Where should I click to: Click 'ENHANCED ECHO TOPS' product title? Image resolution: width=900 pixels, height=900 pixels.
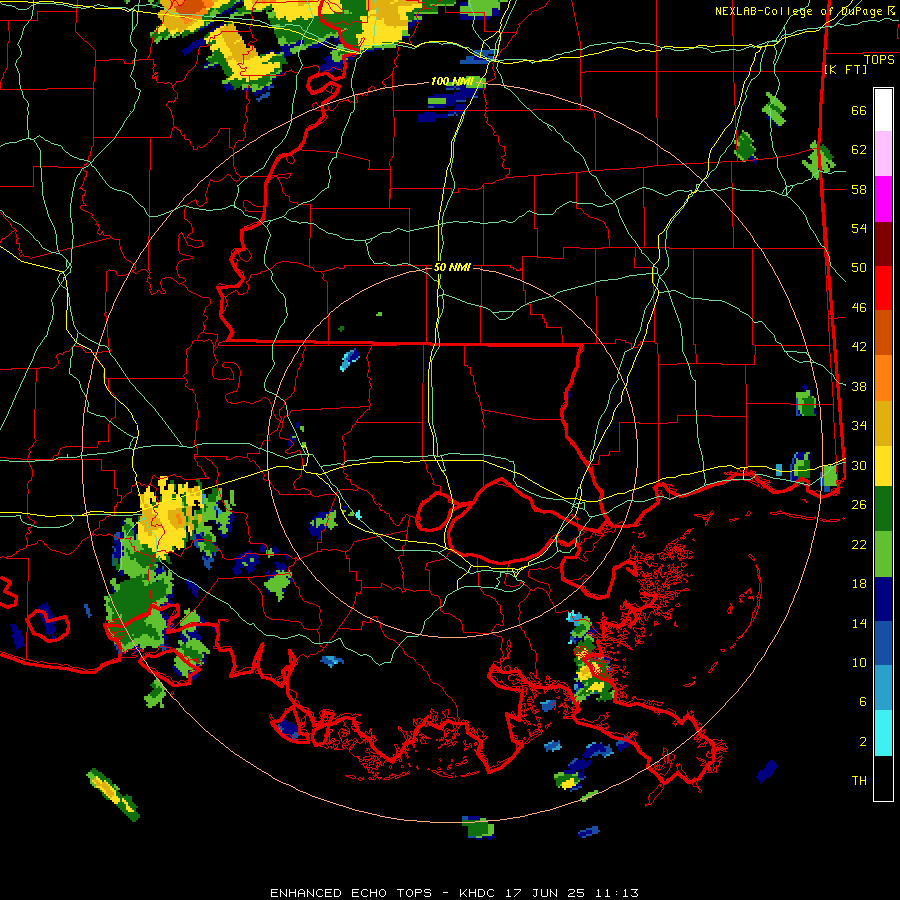click(x=351, y=893)
